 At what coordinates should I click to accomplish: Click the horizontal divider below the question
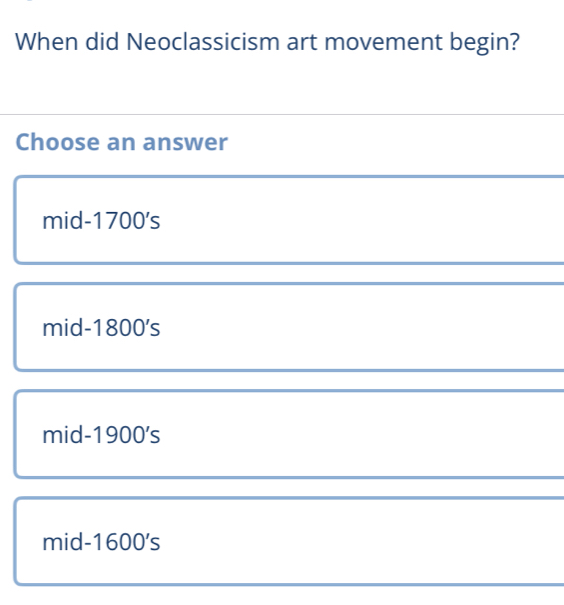(x=282, y=114)
